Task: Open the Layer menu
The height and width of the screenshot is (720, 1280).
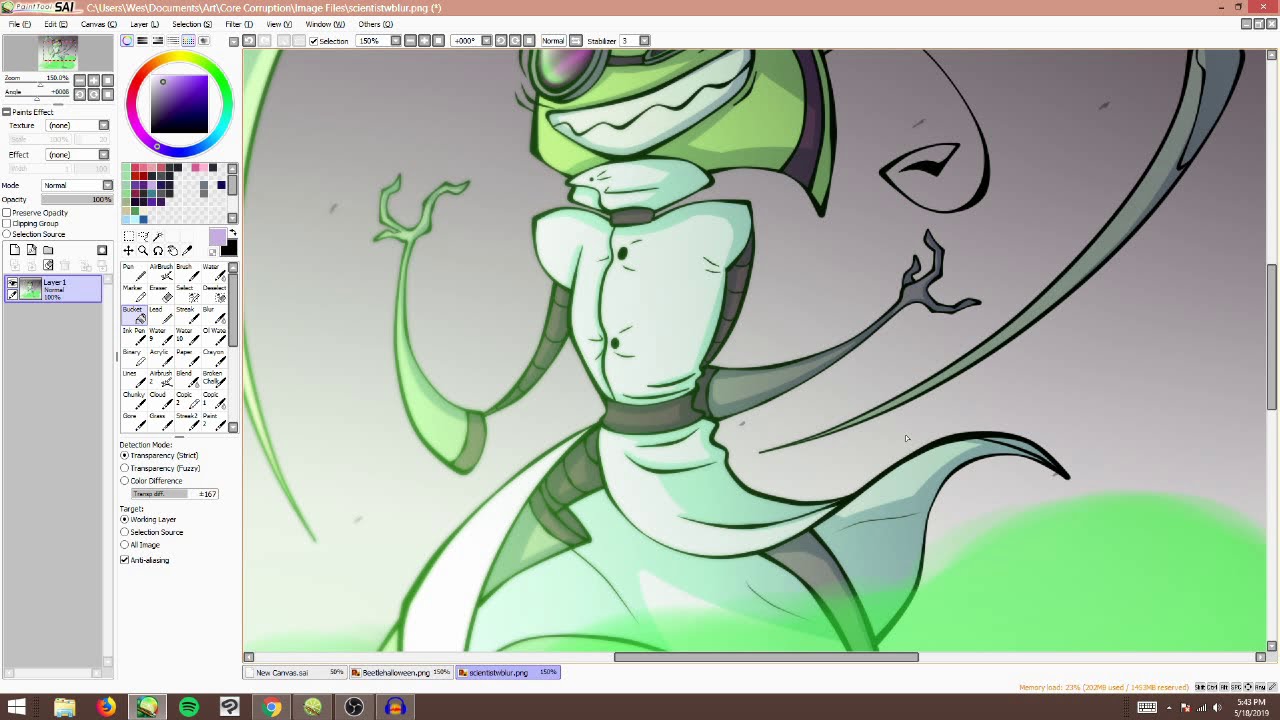Action: [x=144, y=24]
